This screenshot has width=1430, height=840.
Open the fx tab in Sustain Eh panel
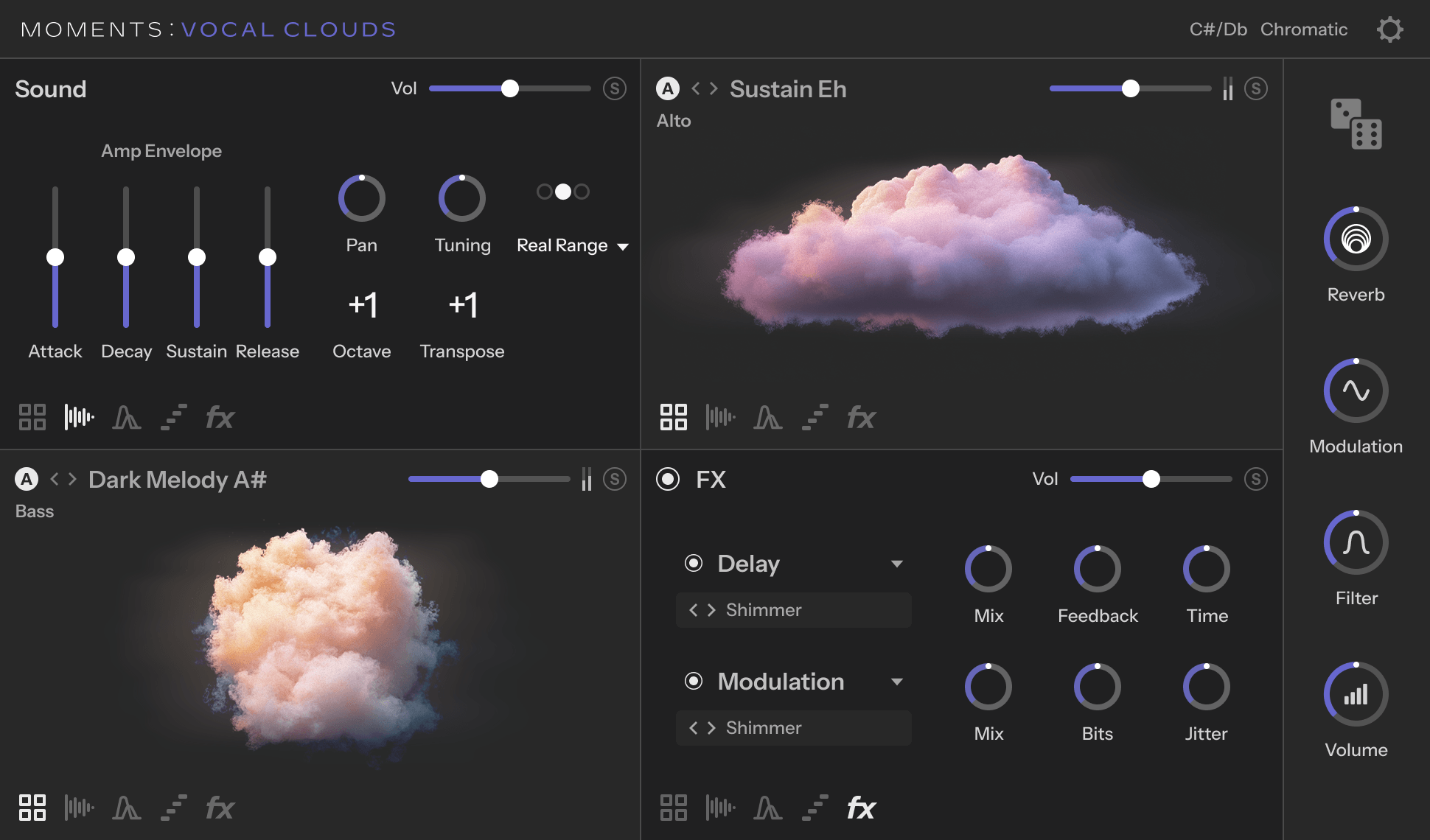[x=860, y=418]
